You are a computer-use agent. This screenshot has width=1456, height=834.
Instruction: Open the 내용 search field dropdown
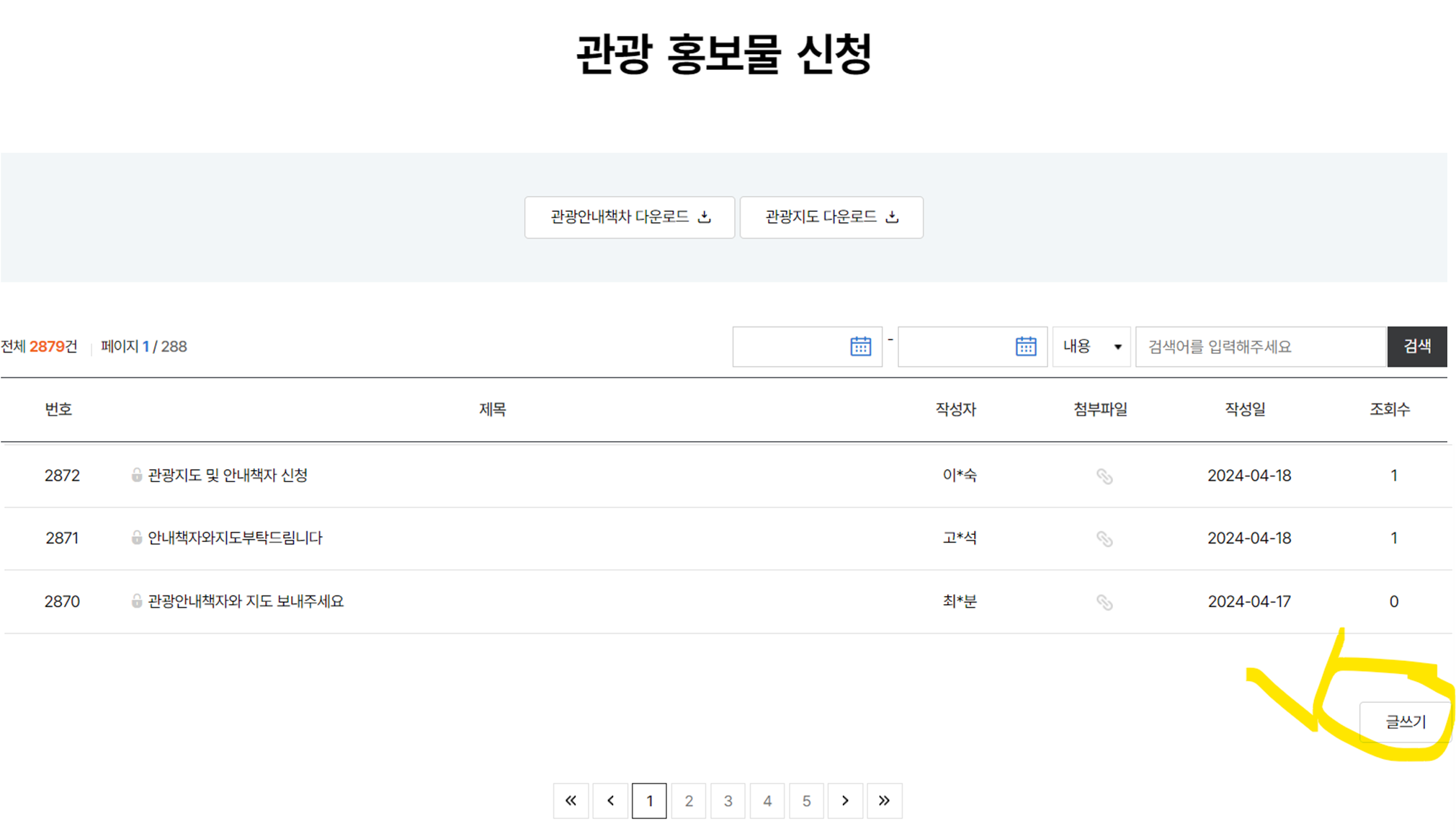point(1091,346)
